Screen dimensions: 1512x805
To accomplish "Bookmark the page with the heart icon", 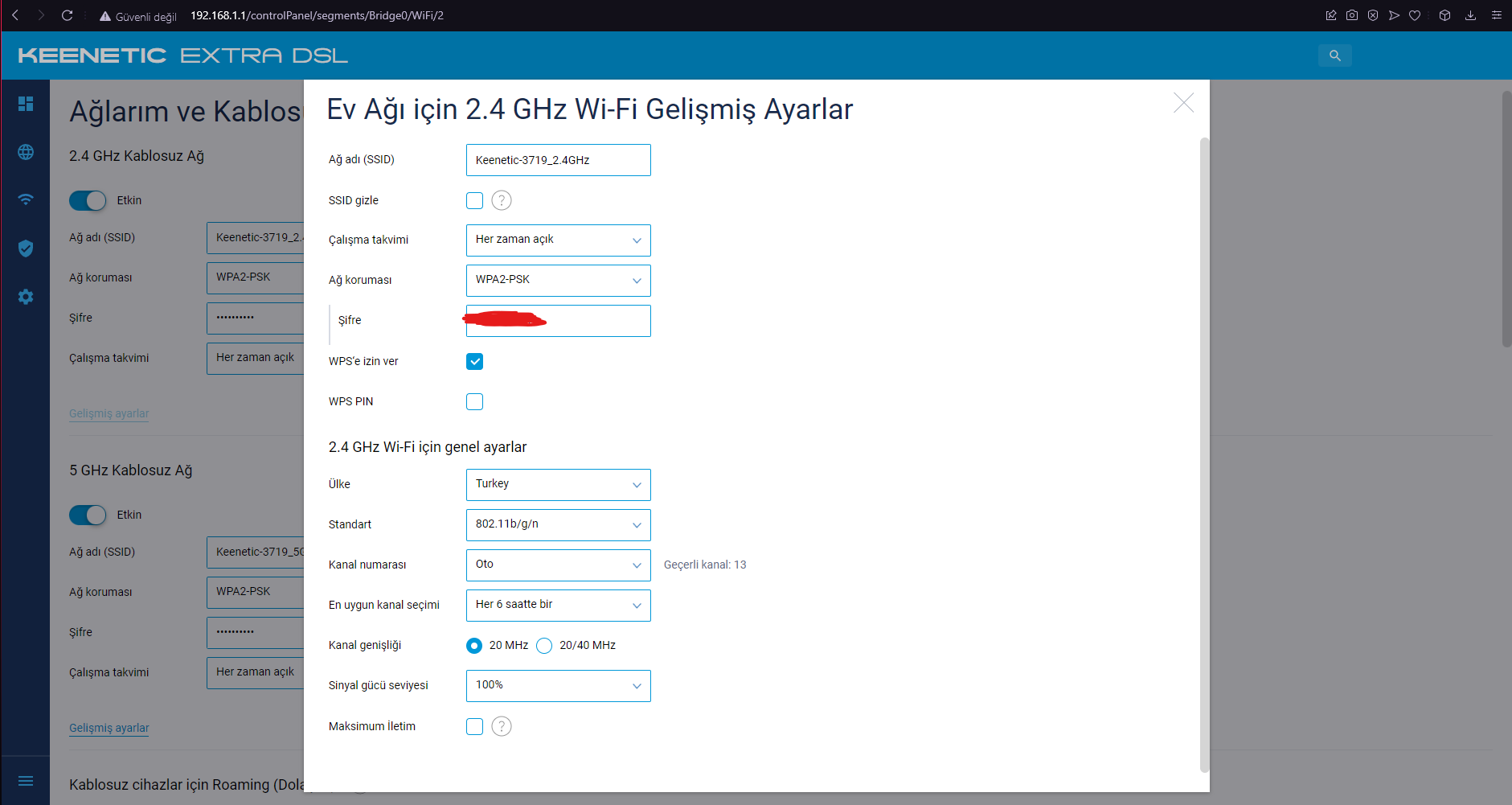I will tap(1415, 15).
